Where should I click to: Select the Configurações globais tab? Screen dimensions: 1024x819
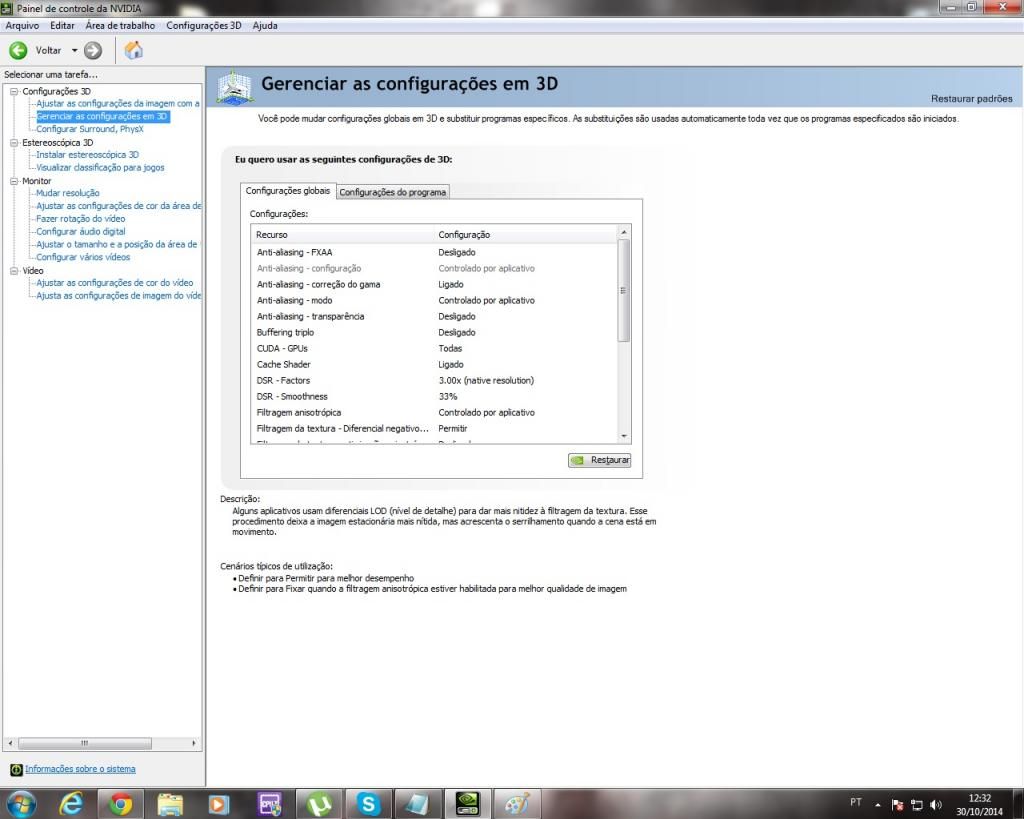pos(288,191)
